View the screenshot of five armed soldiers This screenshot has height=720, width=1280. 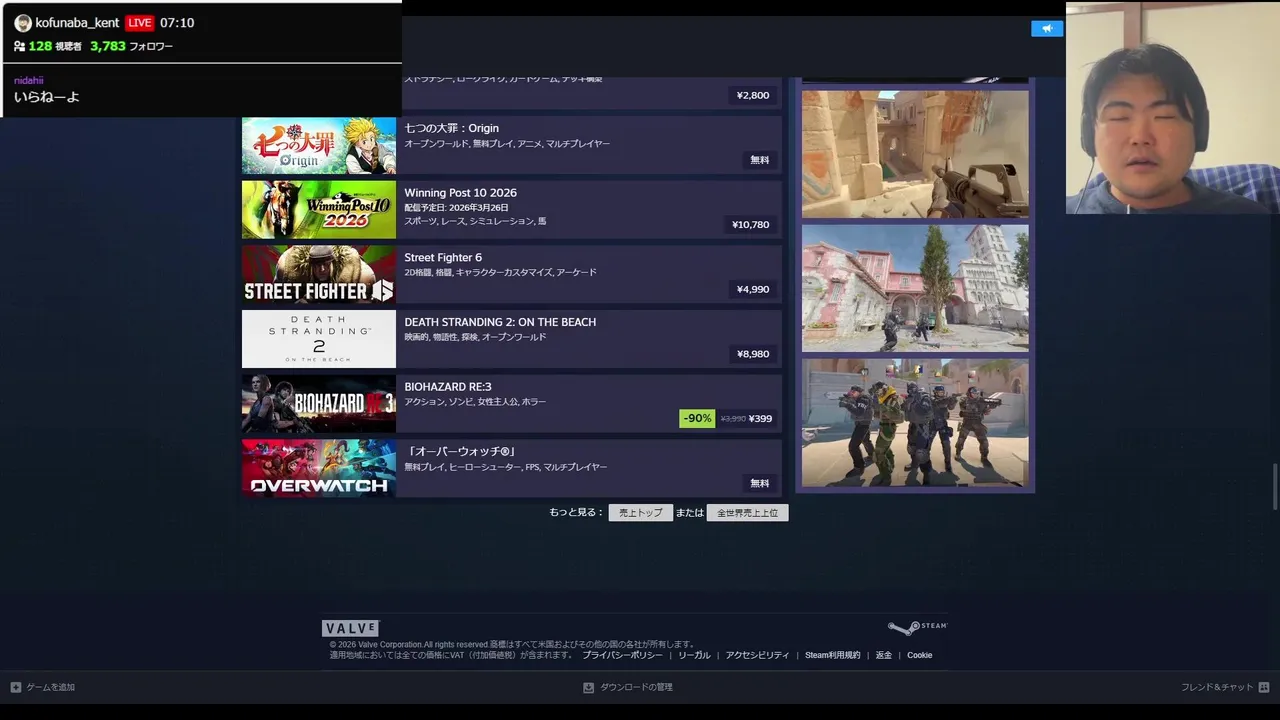click(915, 422)
